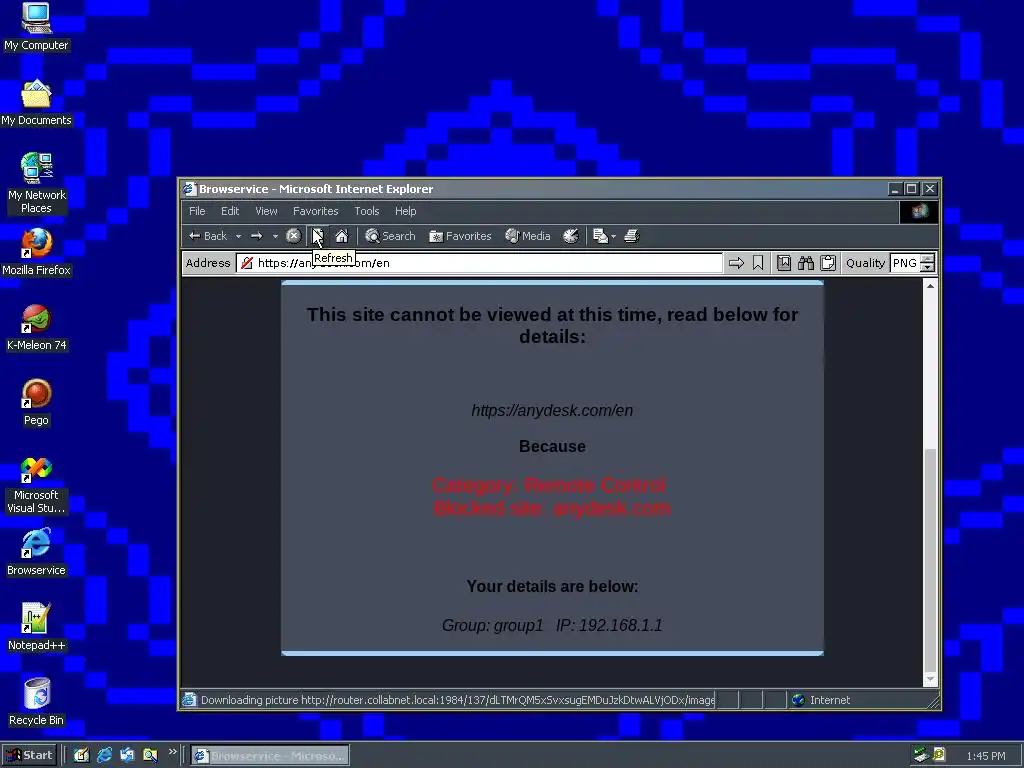Click the insecure lock icon in address bar
Screen dimensions: 1024x768
coord(247,263)
